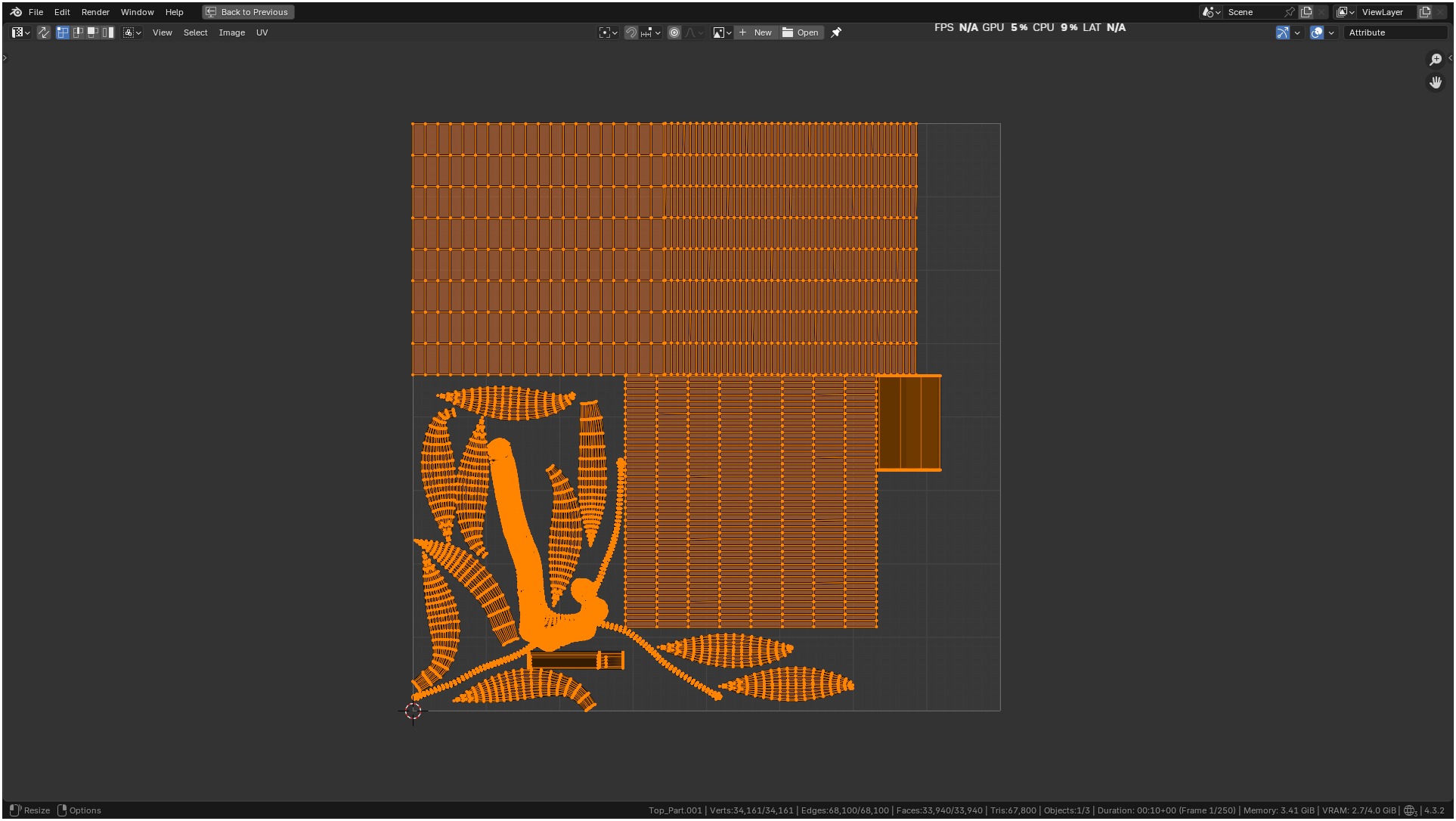Click the zoom magnifier viewport icon
Viewport: 1456px width, 821px height.
(x=1436, y=60)
